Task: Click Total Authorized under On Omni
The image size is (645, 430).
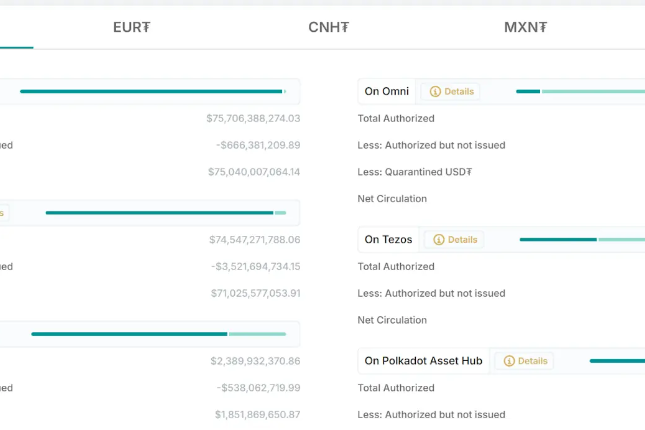Action: [396, 119]
